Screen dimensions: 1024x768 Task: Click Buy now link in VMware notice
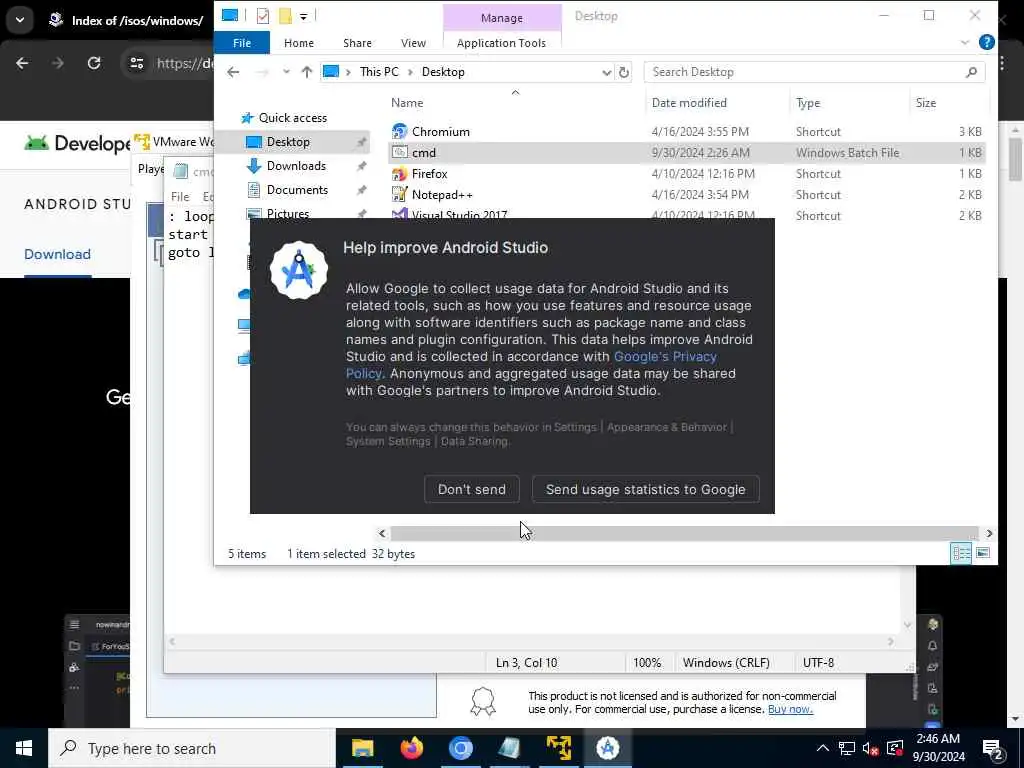click(790, 709)
